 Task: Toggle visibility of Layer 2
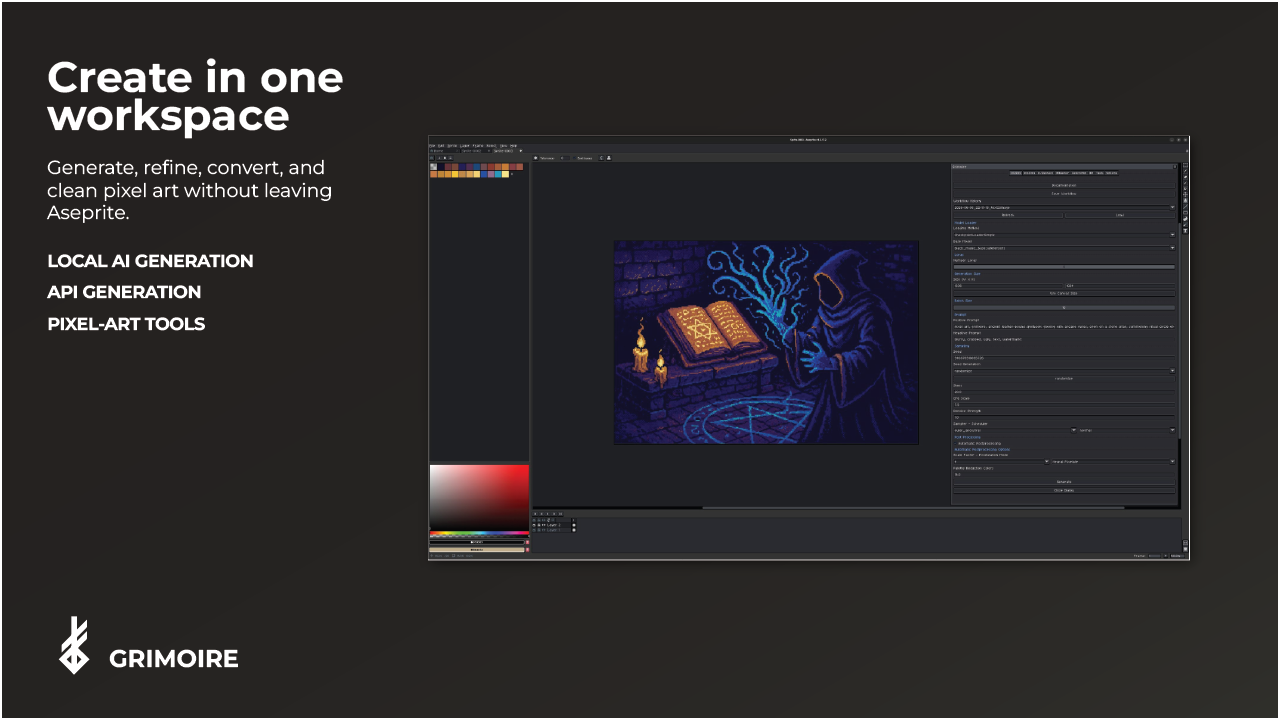point(534,525)
